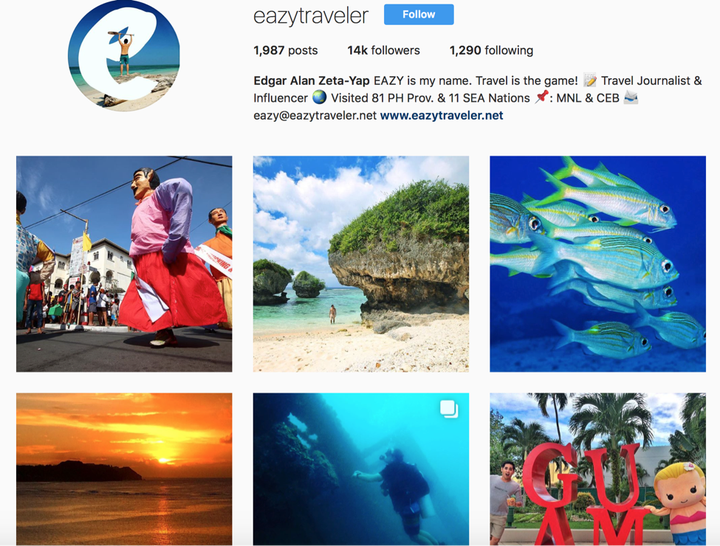Click the Edgar Alan Zeta-Yap name text
The height and width of the screenshot is (546, 720).
pos(311,81)
